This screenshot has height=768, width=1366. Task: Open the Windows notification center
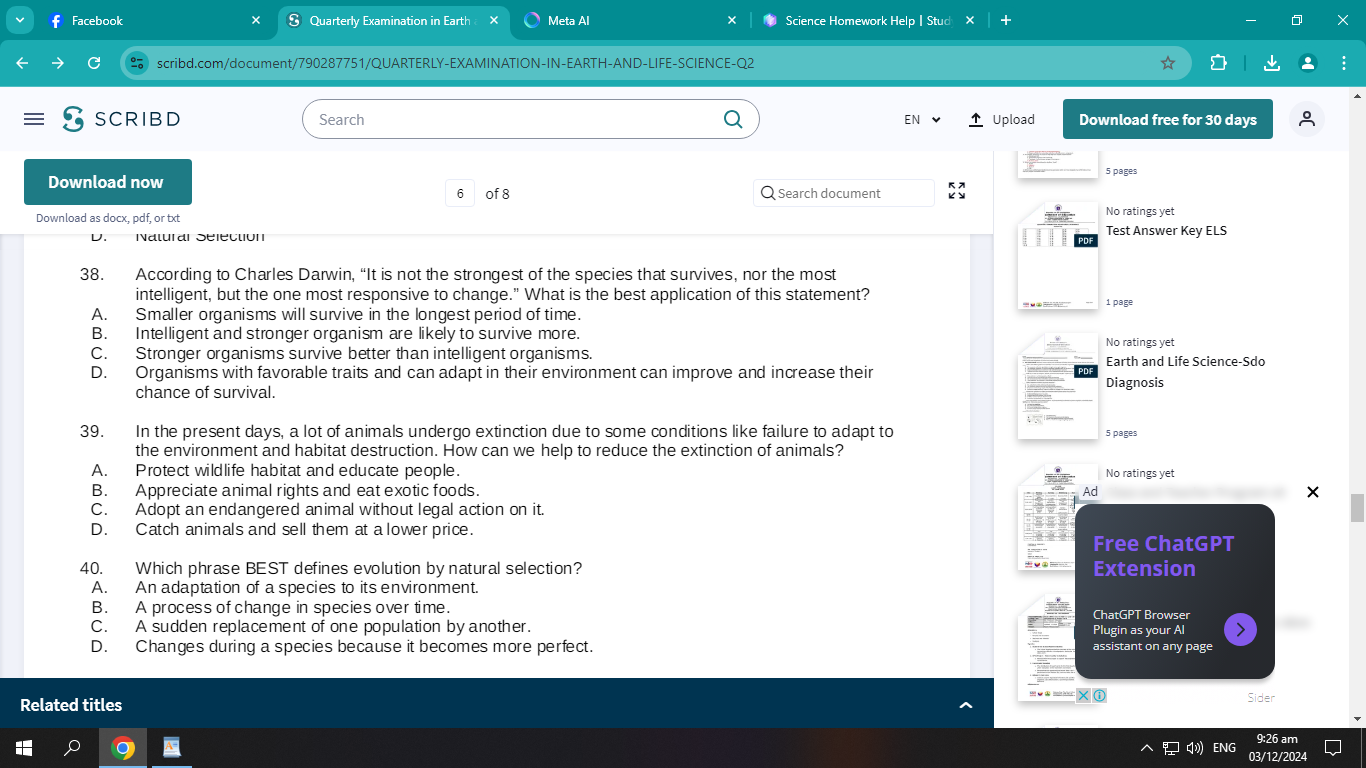1332,748
